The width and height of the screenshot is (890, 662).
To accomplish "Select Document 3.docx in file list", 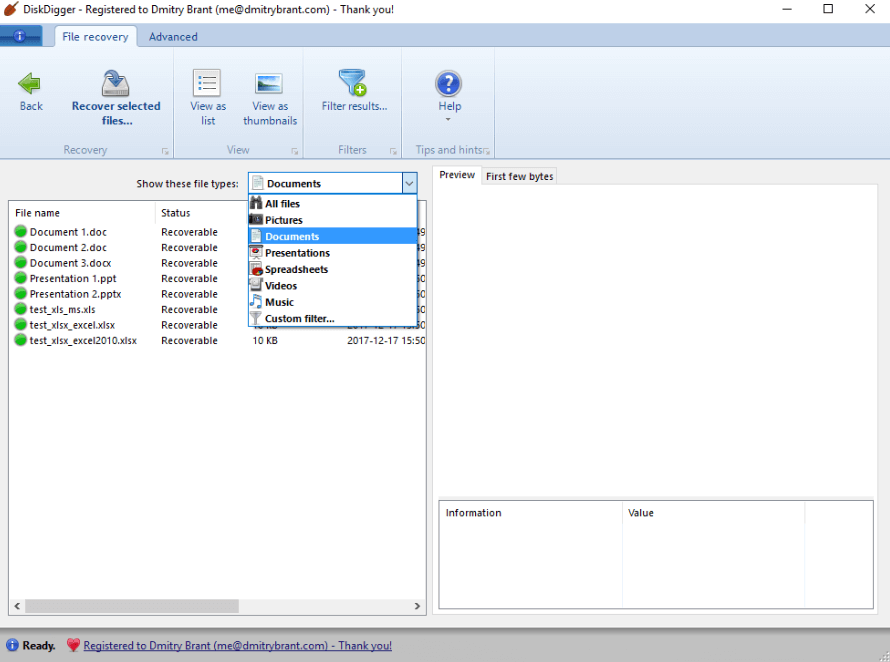I will 70,263.
